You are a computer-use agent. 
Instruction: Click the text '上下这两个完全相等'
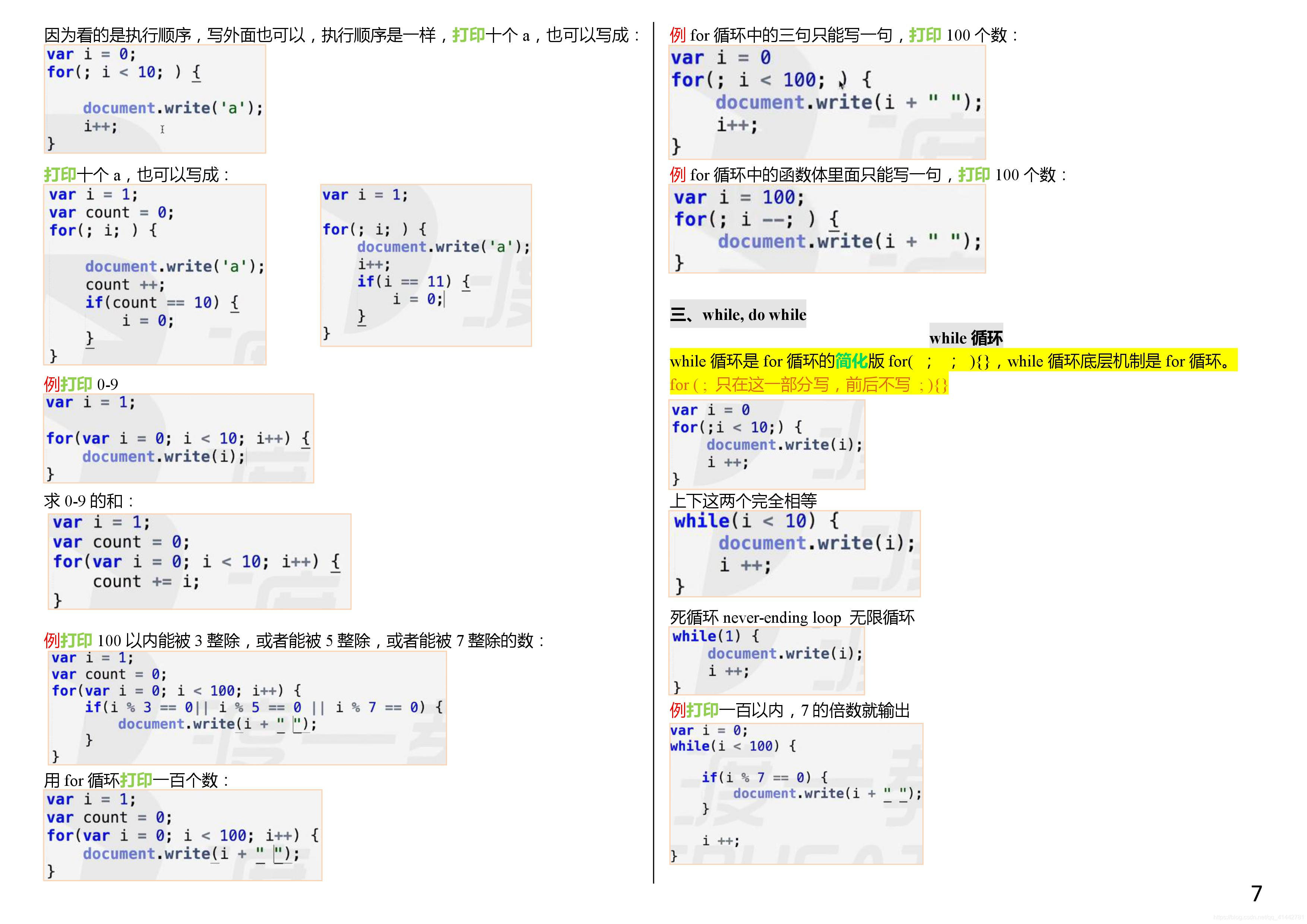pyautogui.click(x=743, y=501)
